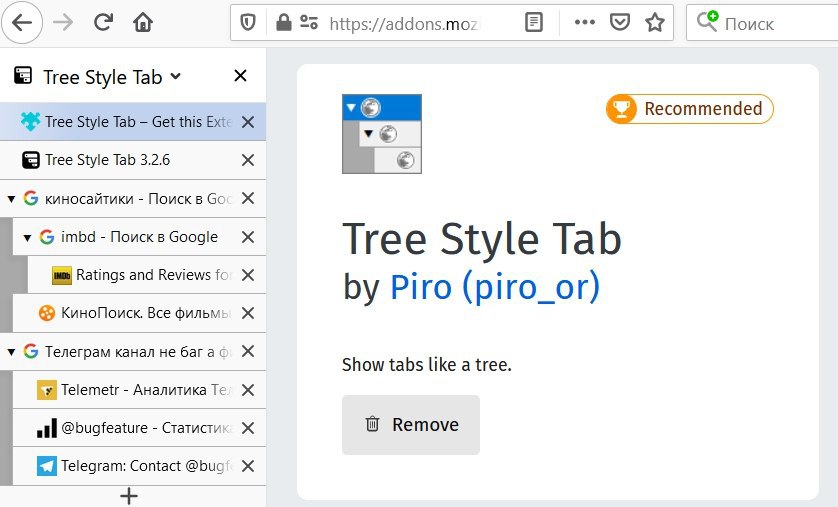Viewport: 838px width, 507px height.
Task: Show site security via padlock icon
Action: pyautogui.click(x=283, y=22)
